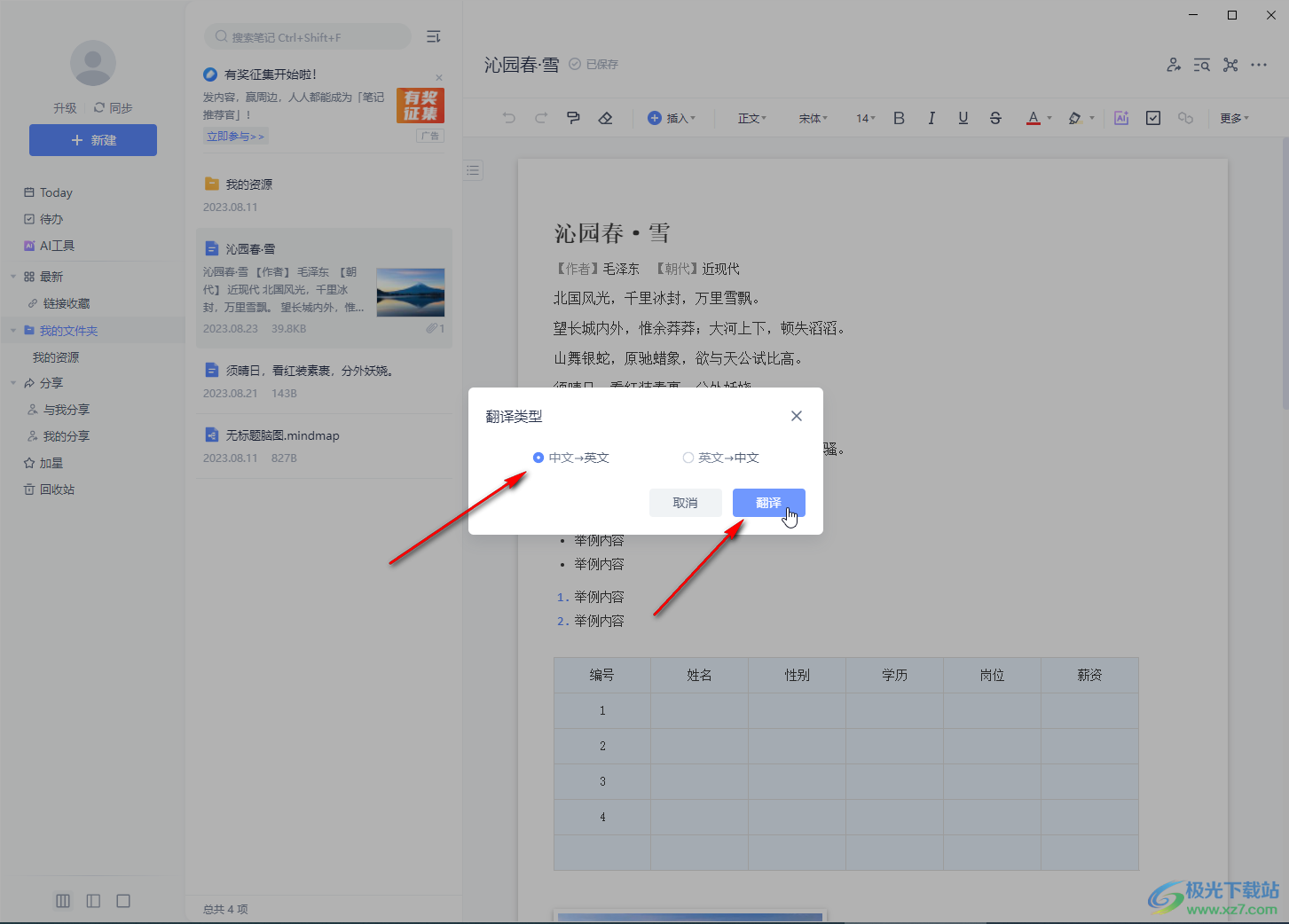Image resolution: width=1289 pixels, height=924 pixels.
Task: Click the 取消 button
Action: tap(685, 503)
